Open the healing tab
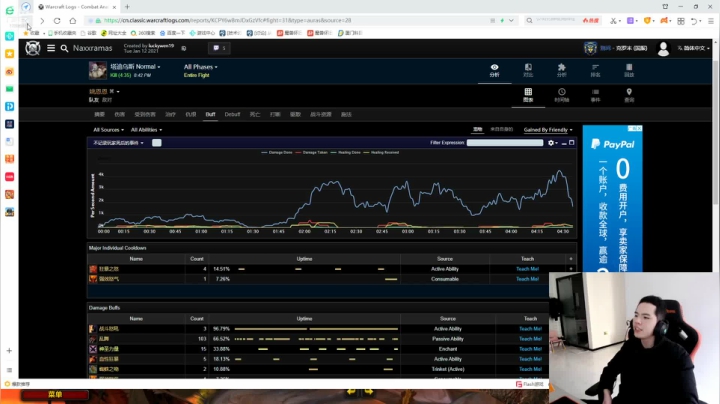The width and height of the screenshot is (720, 404). click(x=170, y=114)
